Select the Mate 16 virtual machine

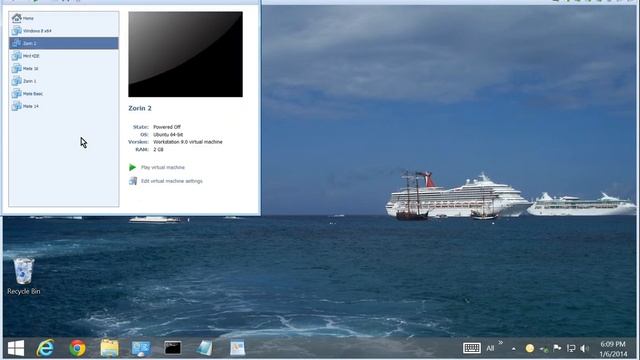(64, 69)
